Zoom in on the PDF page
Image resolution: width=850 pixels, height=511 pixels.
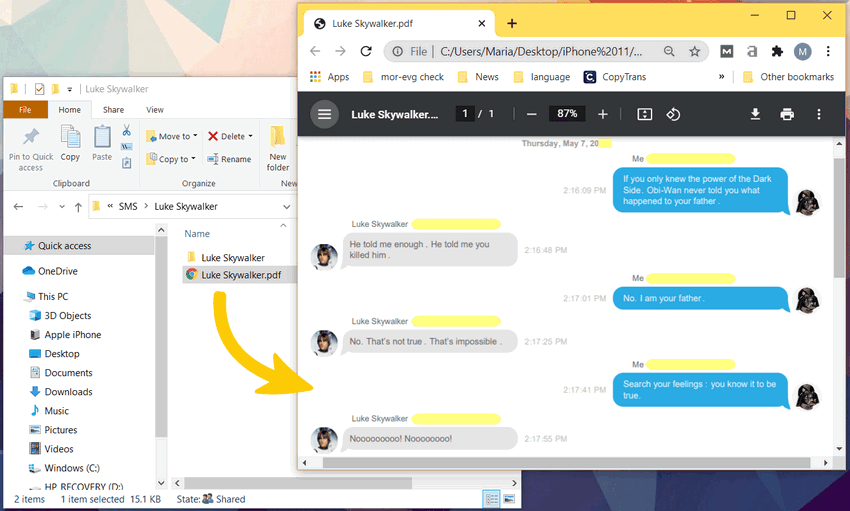click(602, 114)
